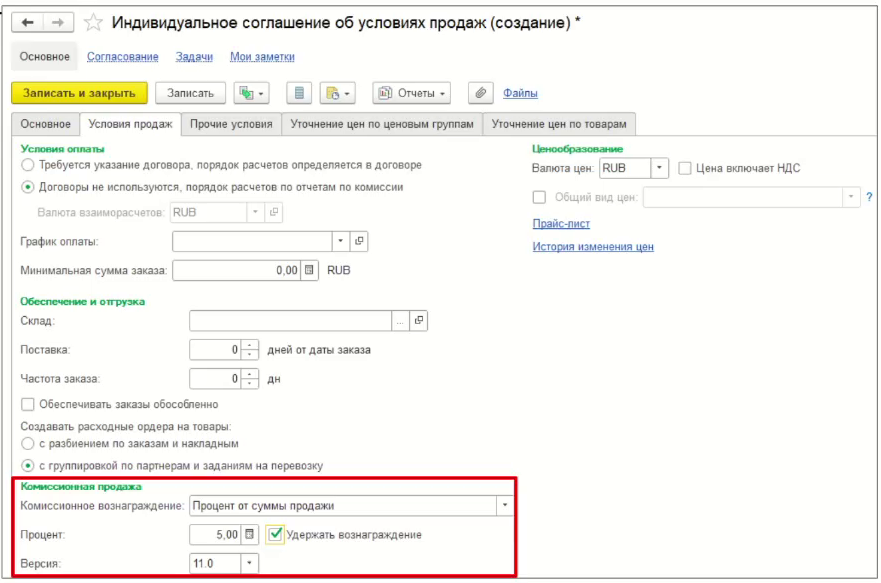Switch to the inner Основное tab
881x583 pixels.
[46, 124]
